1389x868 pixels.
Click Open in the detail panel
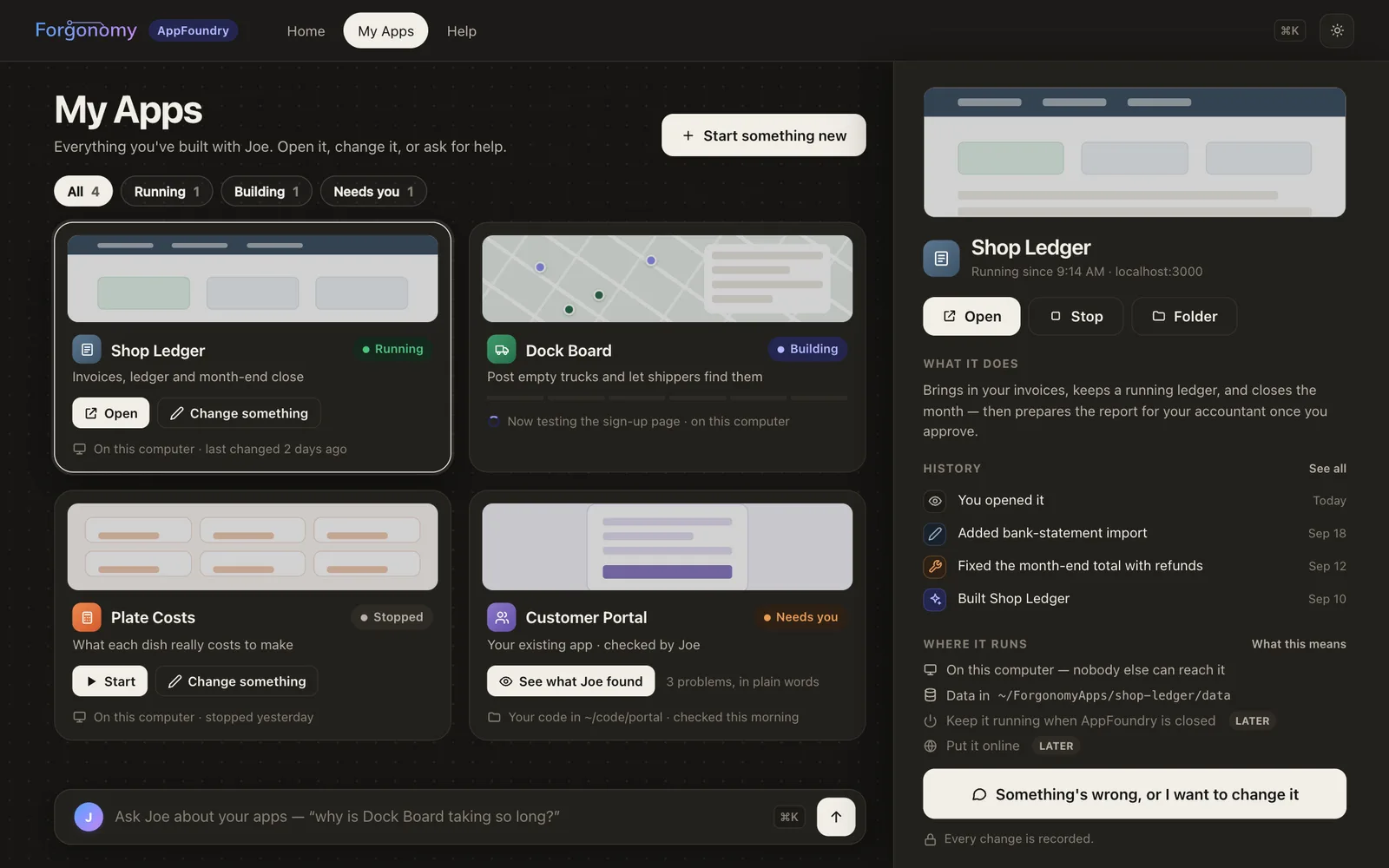[971, 317]
